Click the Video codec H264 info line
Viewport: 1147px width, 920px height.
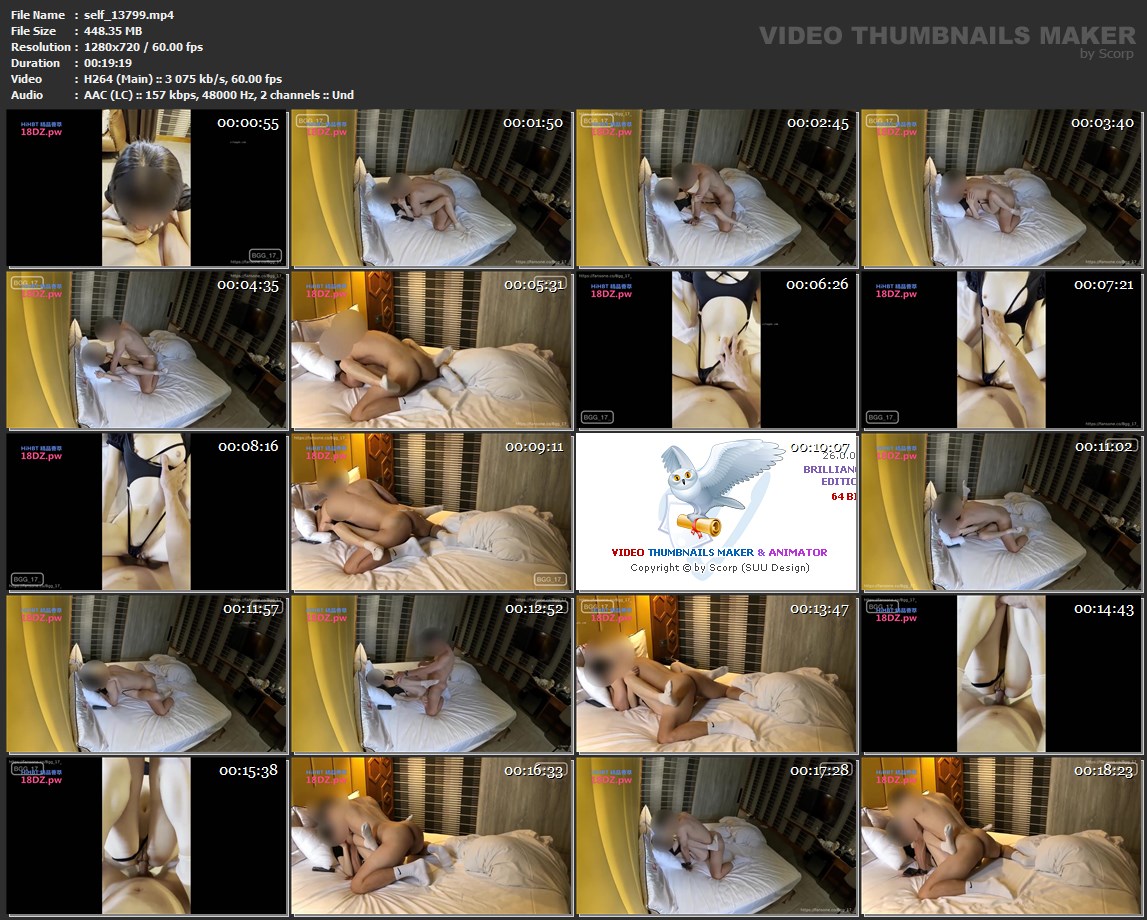coord(182,79)
